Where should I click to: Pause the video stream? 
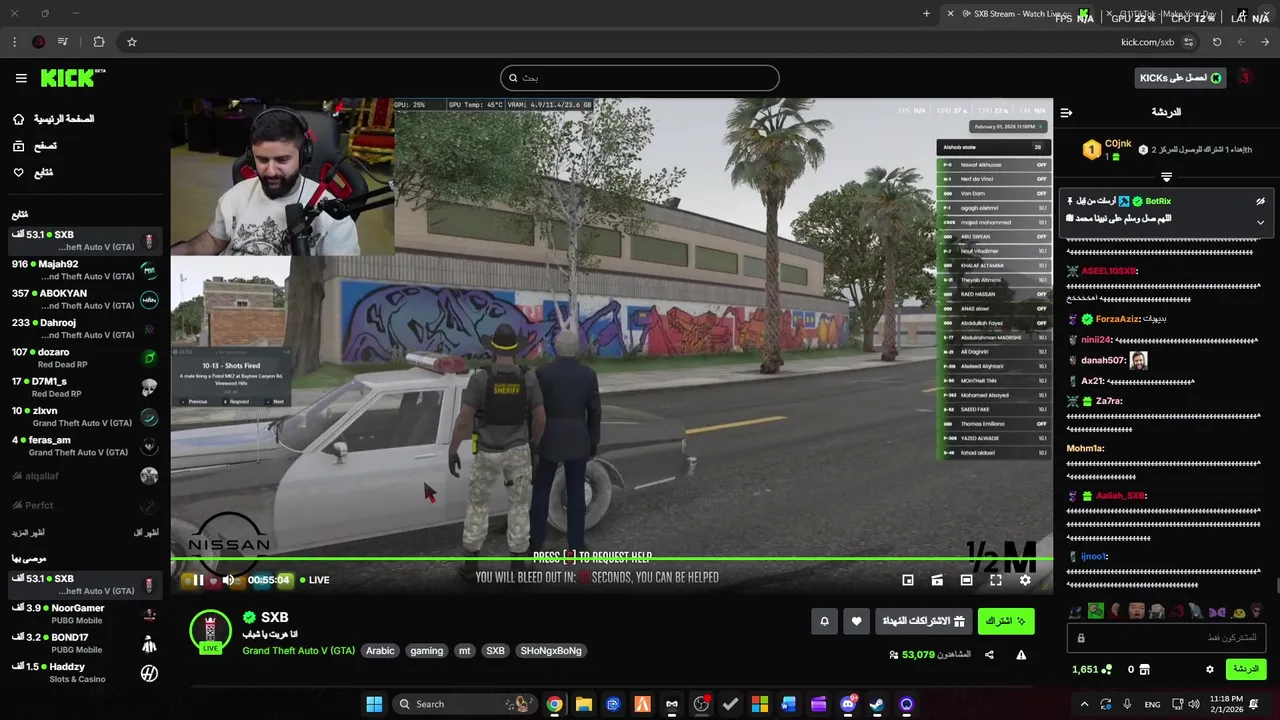point(198,580)
